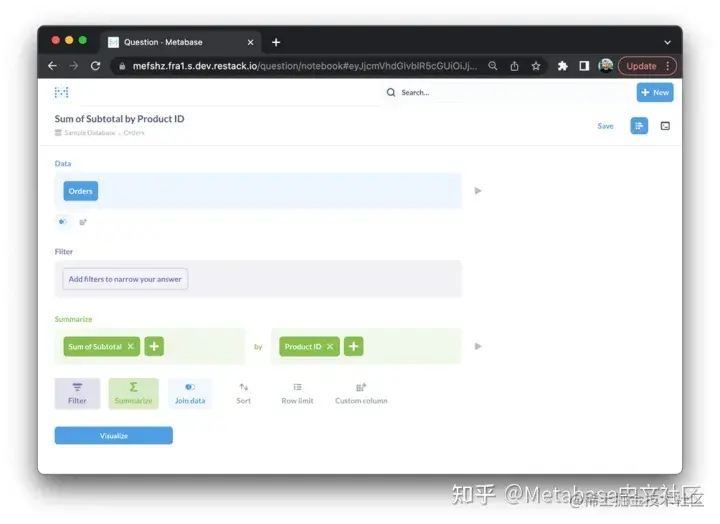Add a Summarize step
The height and width of the screenshot is (524, 720).
(x=134, y=394)
